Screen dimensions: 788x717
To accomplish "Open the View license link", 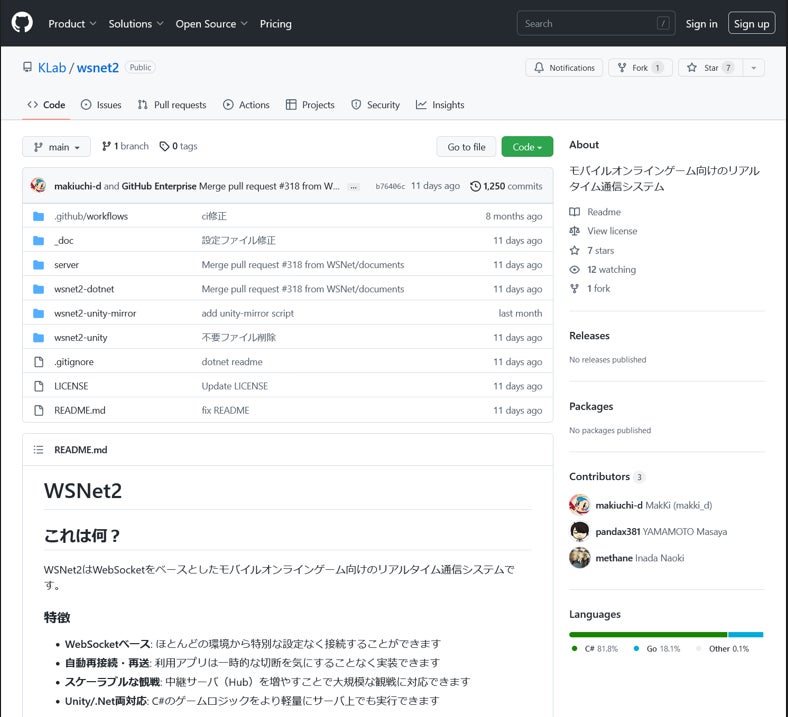I will coord(612,231).
